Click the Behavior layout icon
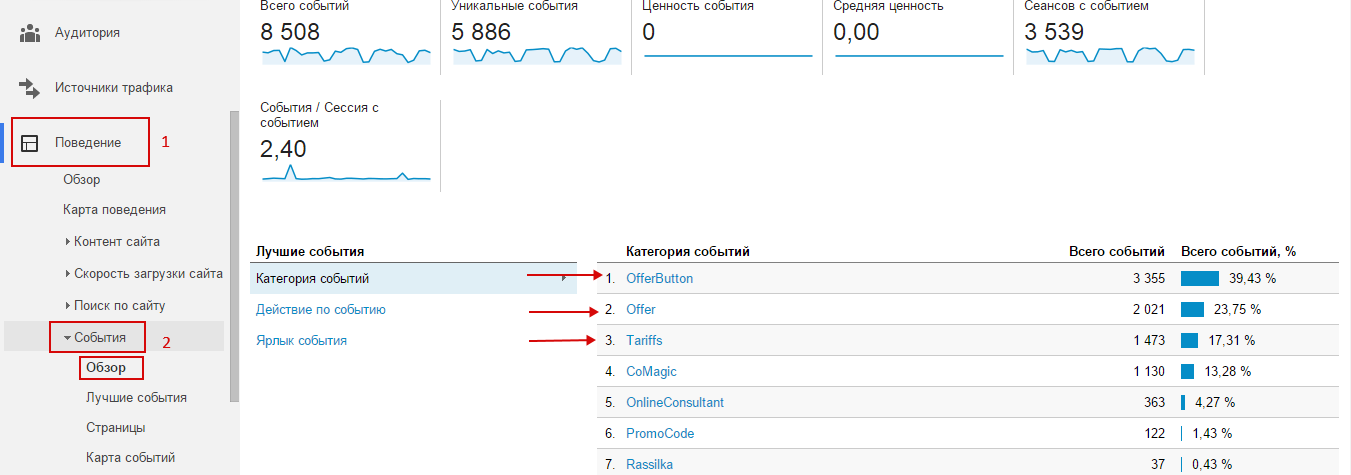The image size is (1351, 475). click(30, 143)
